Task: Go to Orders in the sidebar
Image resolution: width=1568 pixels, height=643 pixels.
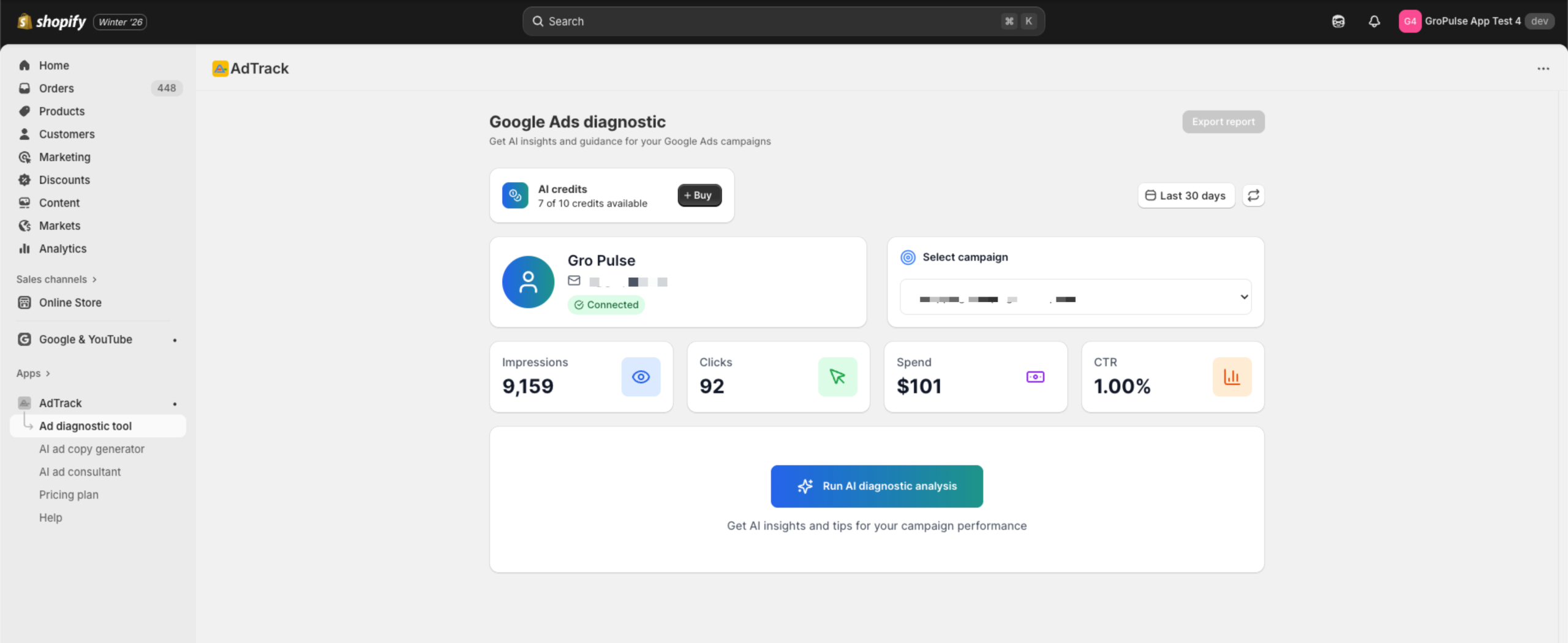Action: [x=56, y=88]
